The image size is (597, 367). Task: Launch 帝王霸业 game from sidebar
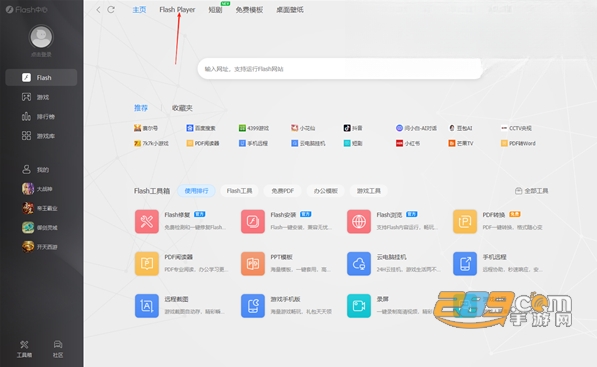point(41,208)
